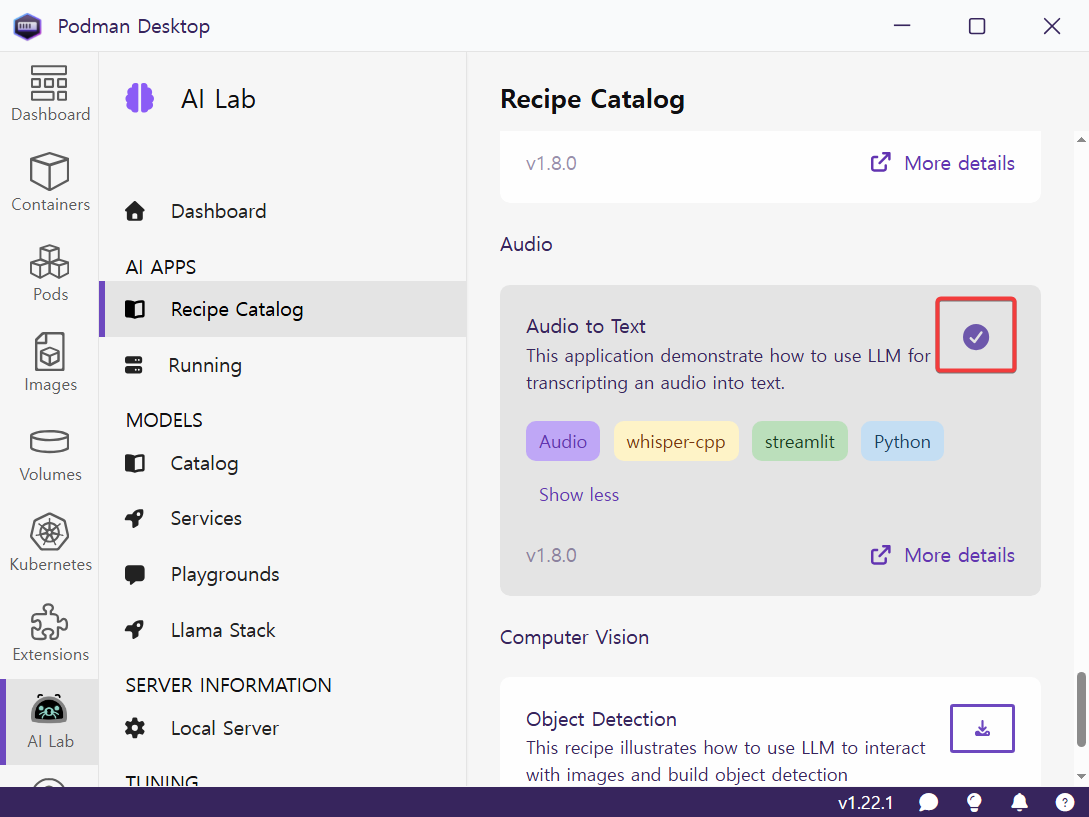Click the main Dashboard sidebar icon

[50, 94]
